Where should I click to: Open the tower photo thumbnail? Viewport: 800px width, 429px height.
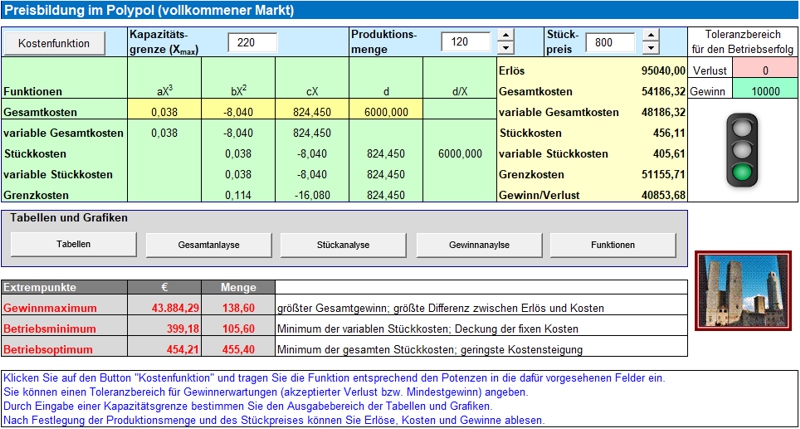744,284
